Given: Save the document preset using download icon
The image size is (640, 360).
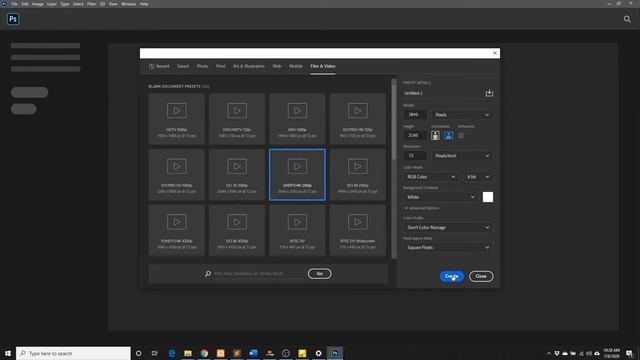Looking at the screenshot, I should [x=489, y=93].
